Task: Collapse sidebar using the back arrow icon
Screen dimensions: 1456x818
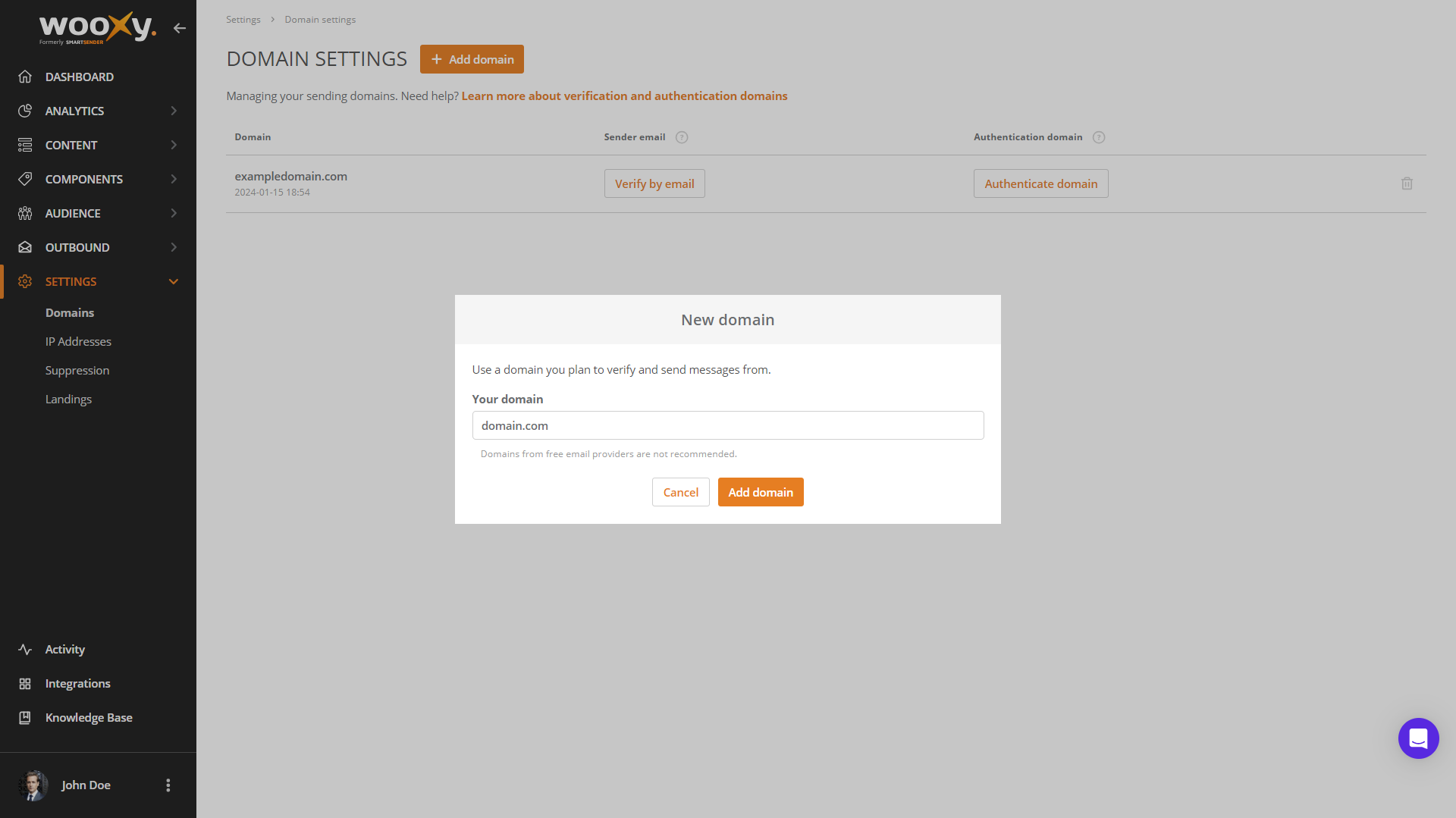Action: (179, 28)
